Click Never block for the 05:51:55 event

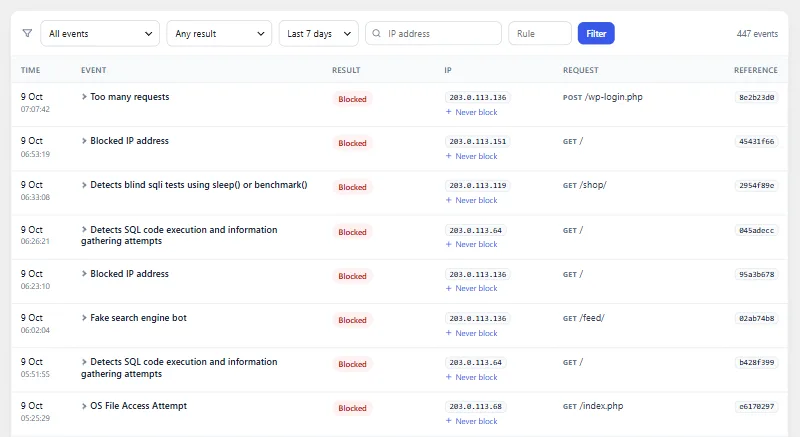tap(471, 377)
